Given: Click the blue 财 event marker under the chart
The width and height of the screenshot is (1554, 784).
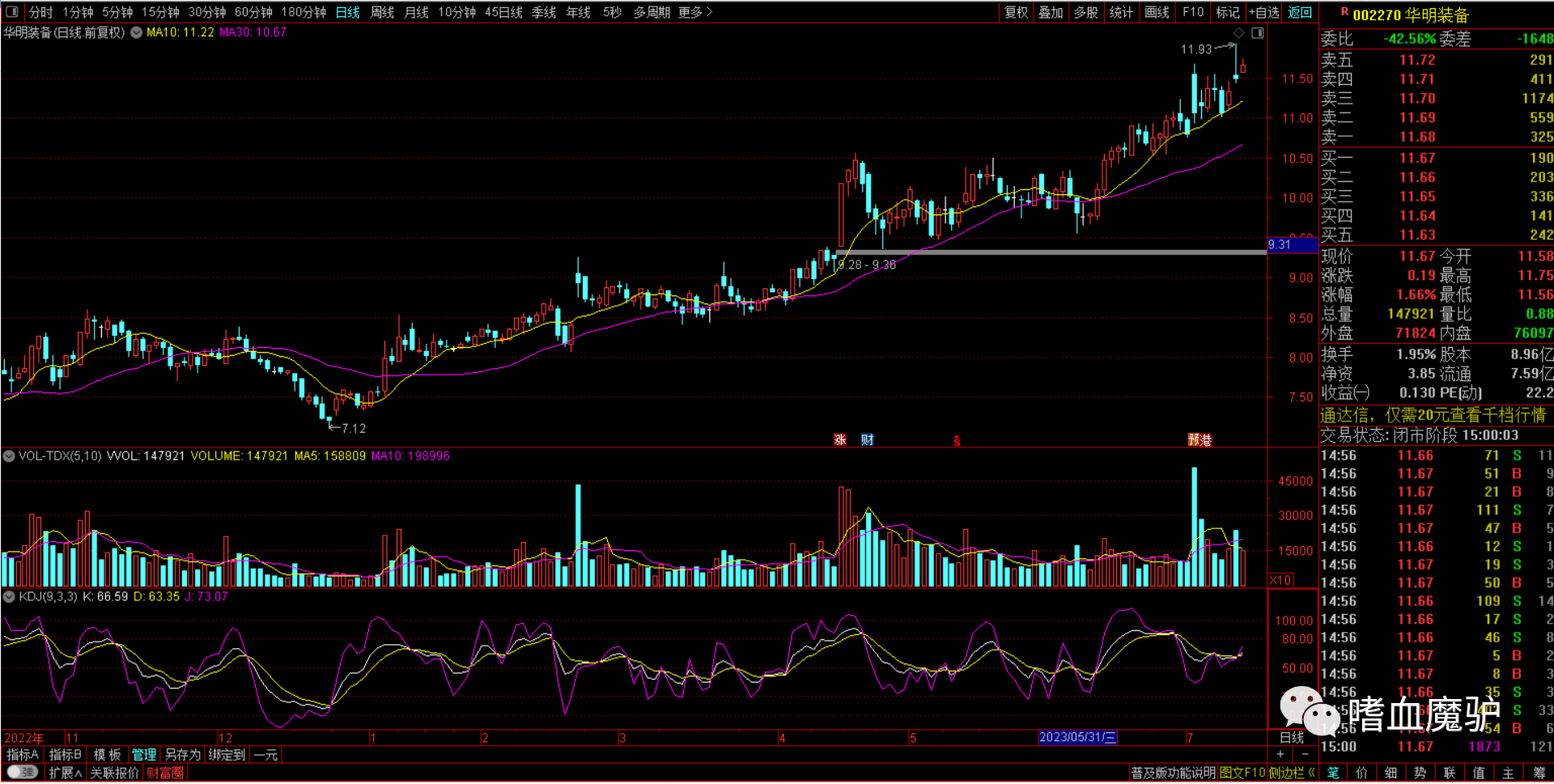Looking at the screenshot, I should click(868, 439).
